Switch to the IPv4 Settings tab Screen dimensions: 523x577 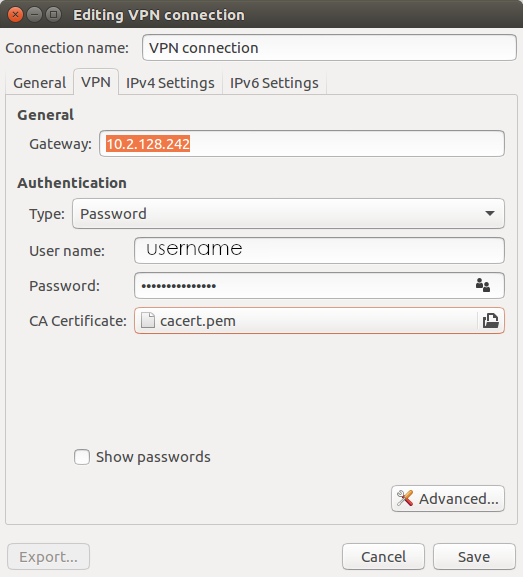point(170,83)
